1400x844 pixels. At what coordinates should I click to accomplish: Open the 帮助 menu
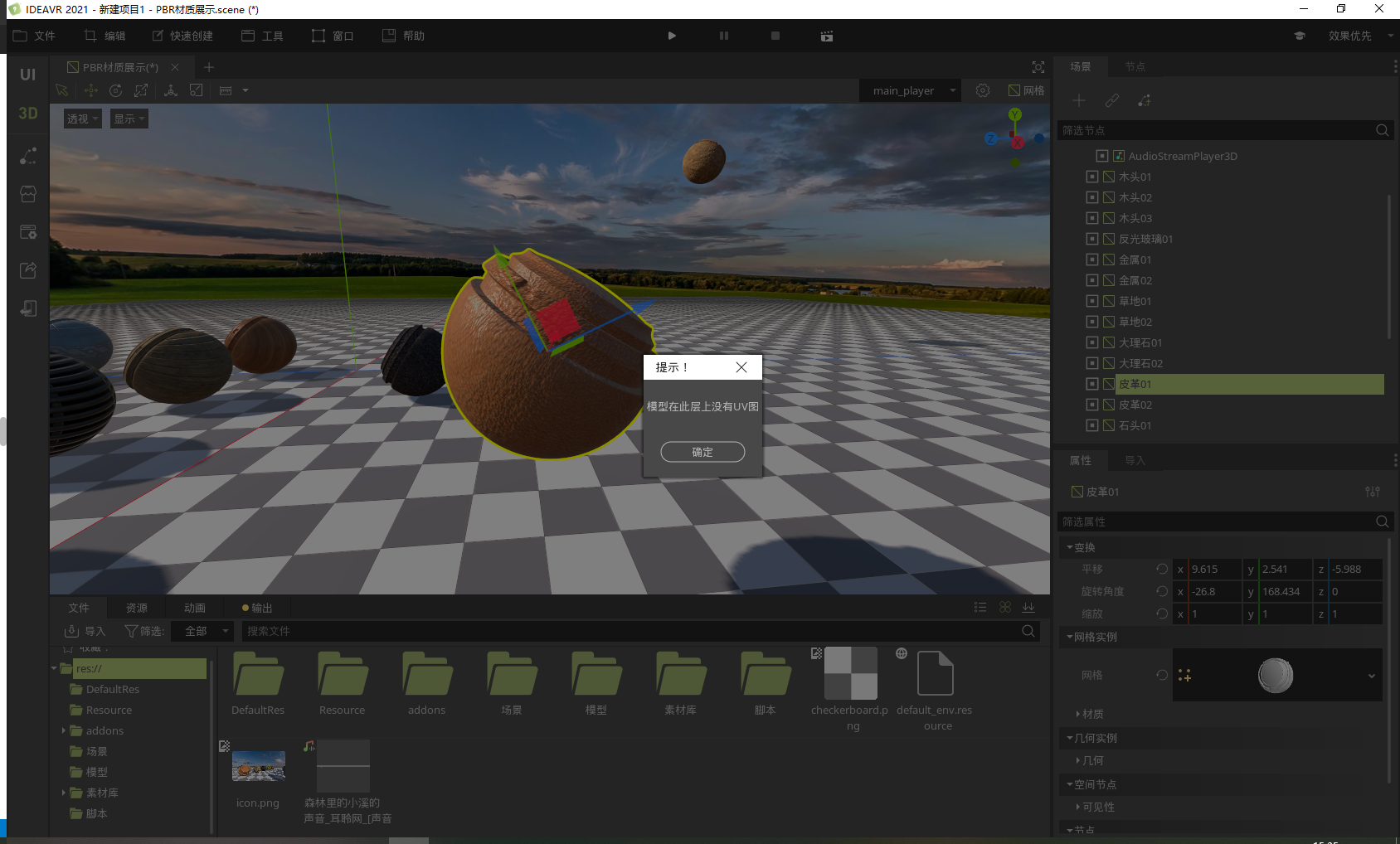point(403,36)
